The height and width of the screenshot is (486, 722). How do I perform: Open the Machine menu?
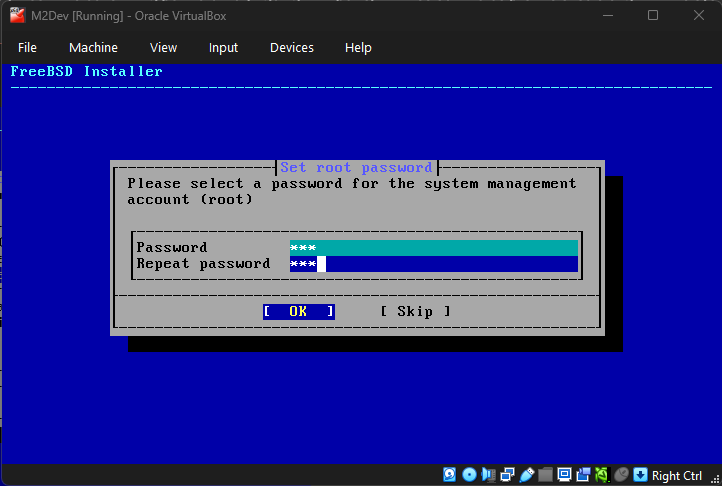(93, 47)
